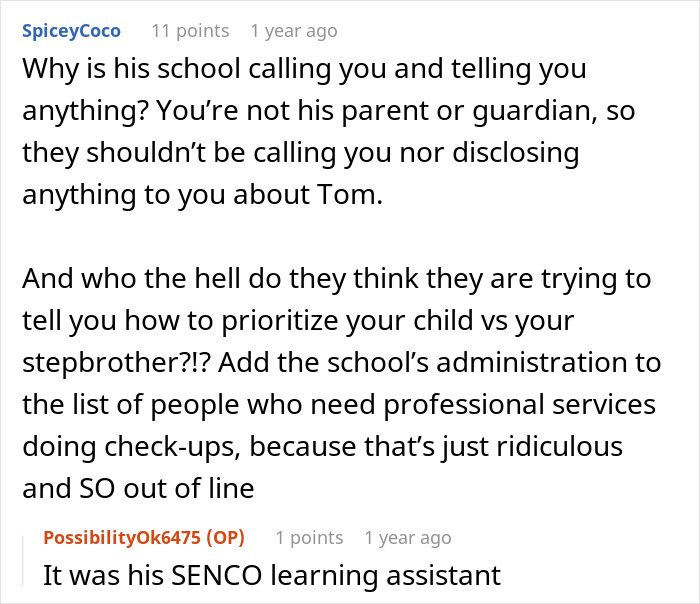Open SpiceyCoco's user profile
700x604 pixels.
click(x=71, y=31)
